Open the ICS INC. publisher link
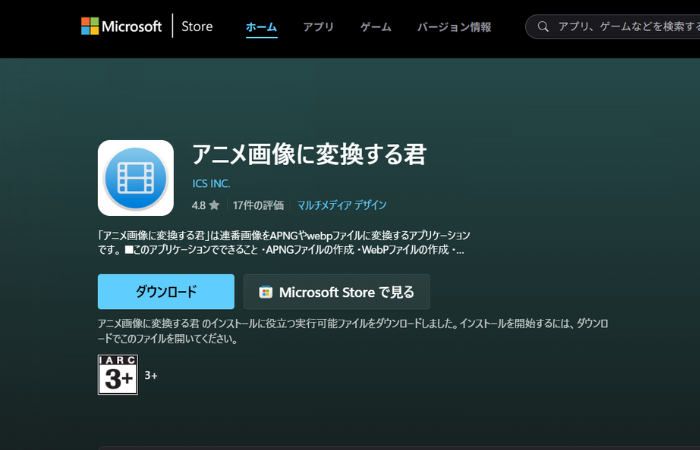This screenshot has height=450, width=700. (x=211, y=183)
